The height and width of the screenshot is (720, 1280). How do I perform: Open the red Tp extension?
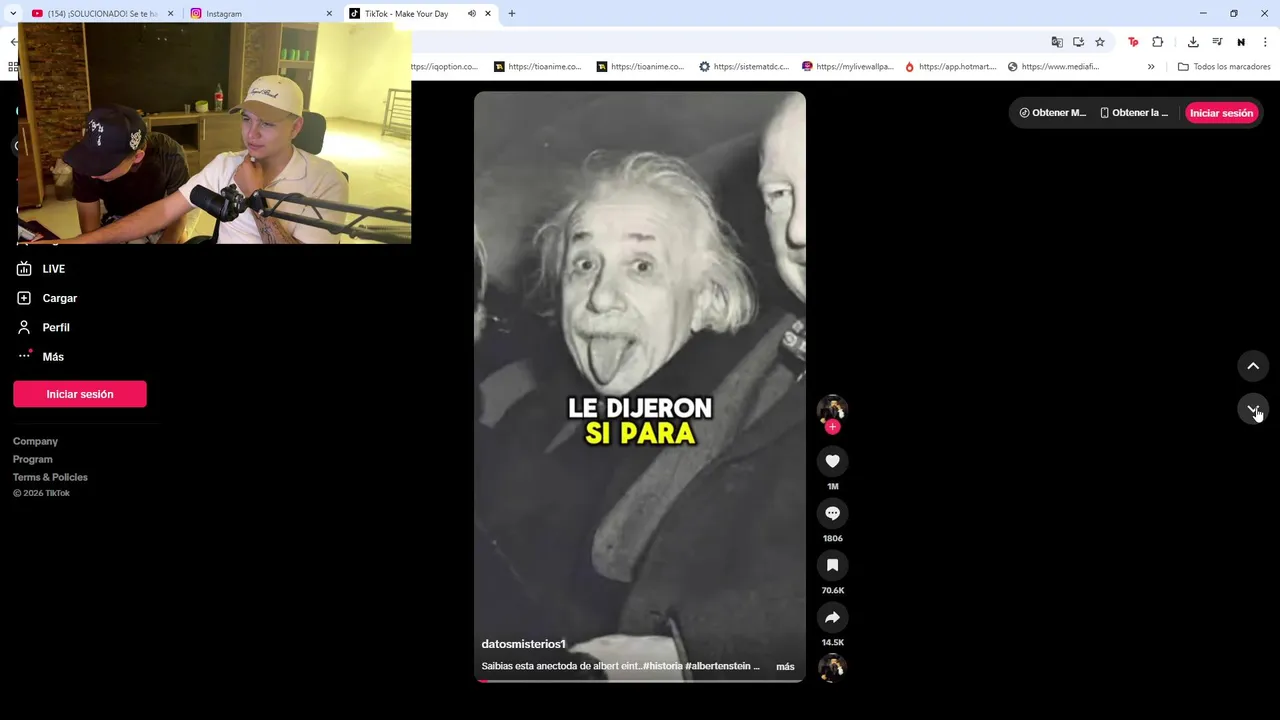point(1133,42)
